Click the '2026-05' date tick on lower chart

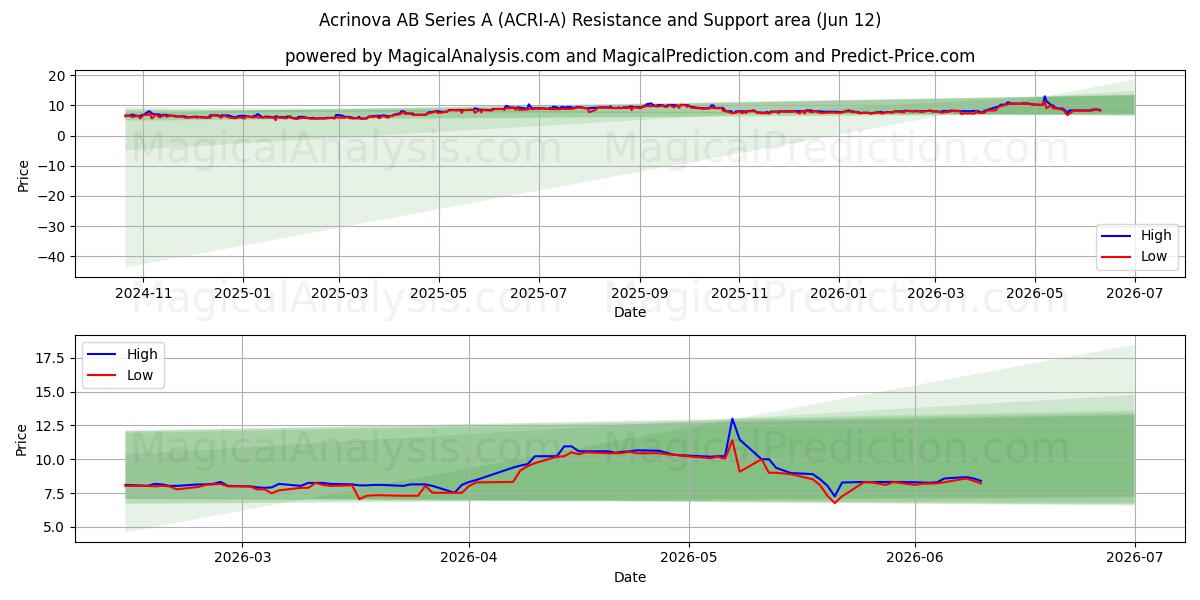point(688,558)
